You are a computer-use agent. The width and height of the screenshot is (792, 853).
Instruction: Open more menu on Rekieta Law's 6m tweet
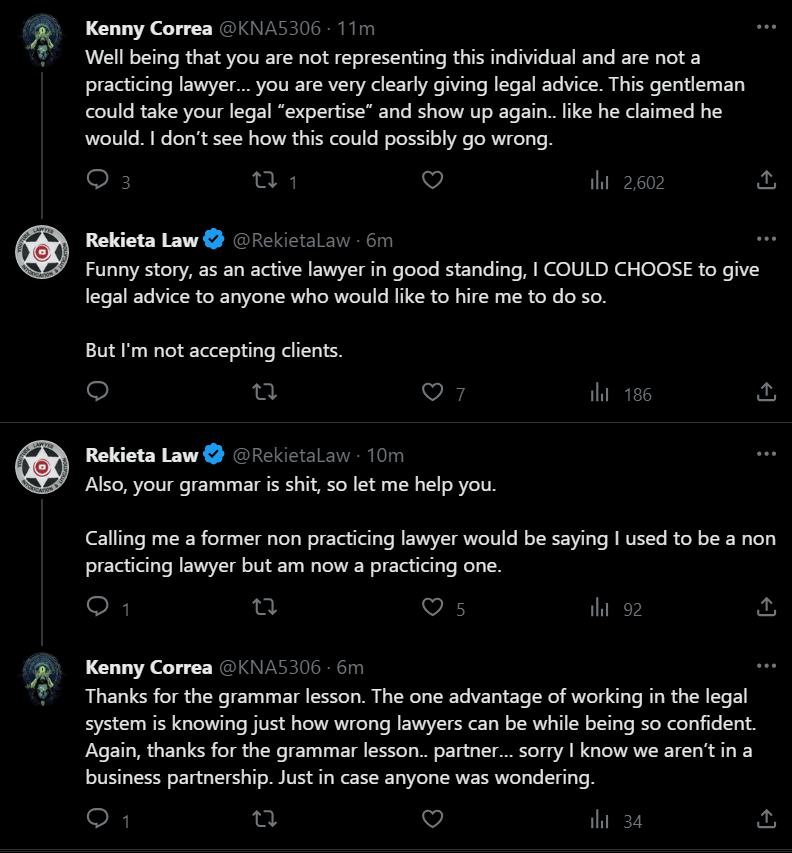(x=766, y=239)
